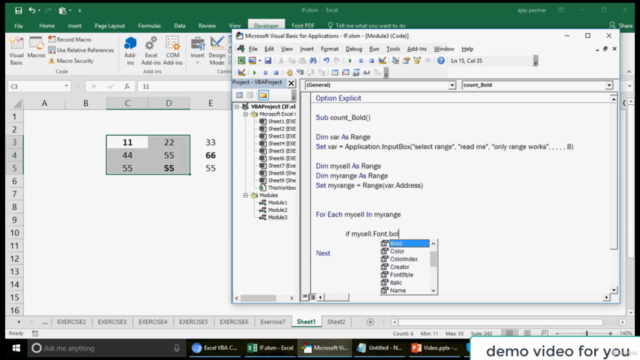Open the Format menu in the VBA editor
This screenshot has width=640, height=360.
point(329,49)
